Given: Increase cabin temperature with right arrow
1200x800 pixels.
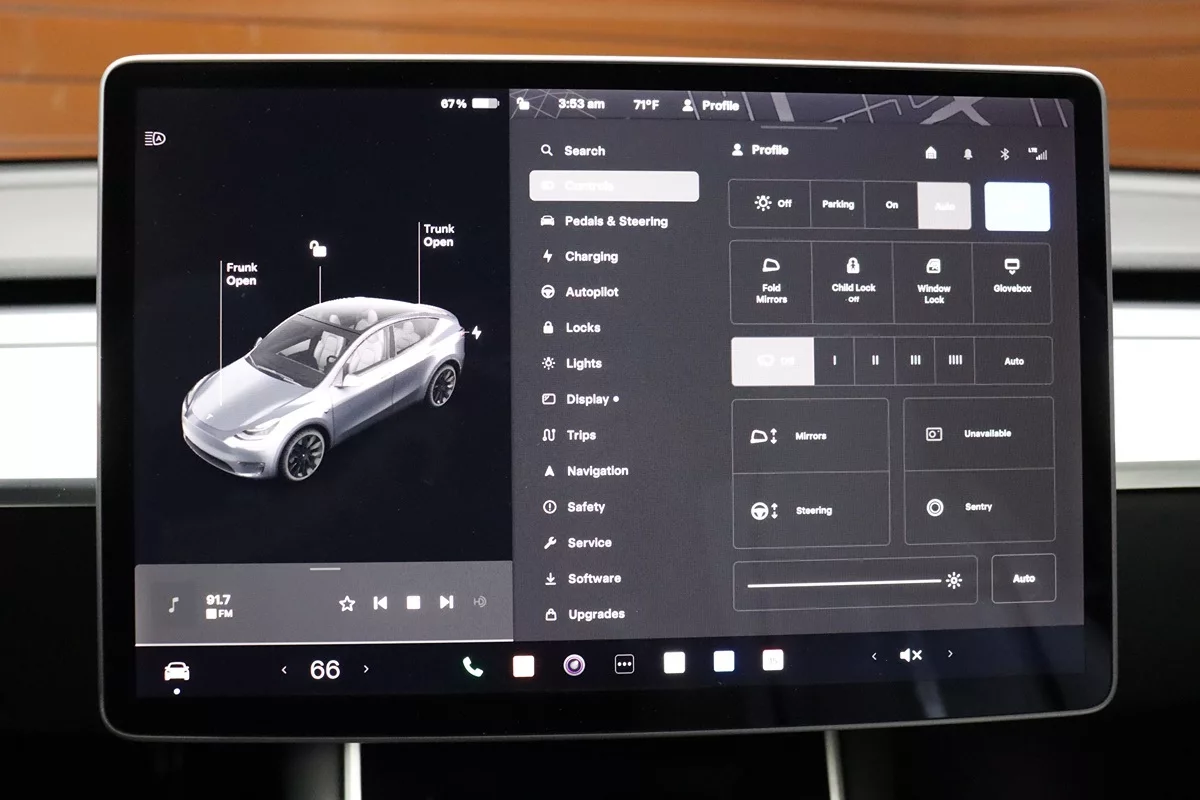Looking at the screenshot, I should coord(366,669).
